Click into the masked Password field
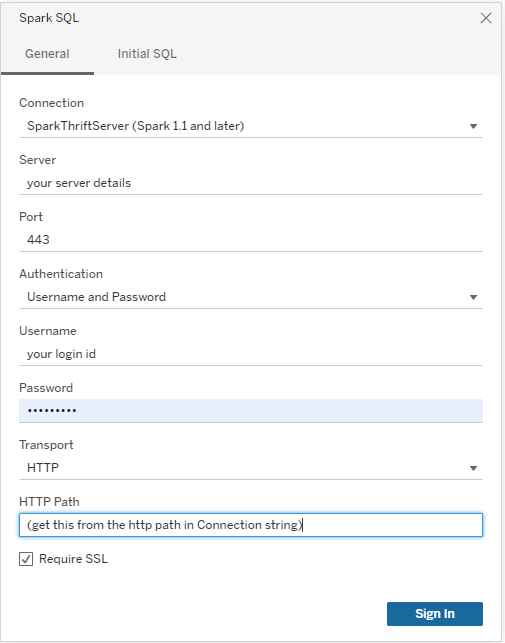This screenshot has width=505, height=643. (251, 410)
